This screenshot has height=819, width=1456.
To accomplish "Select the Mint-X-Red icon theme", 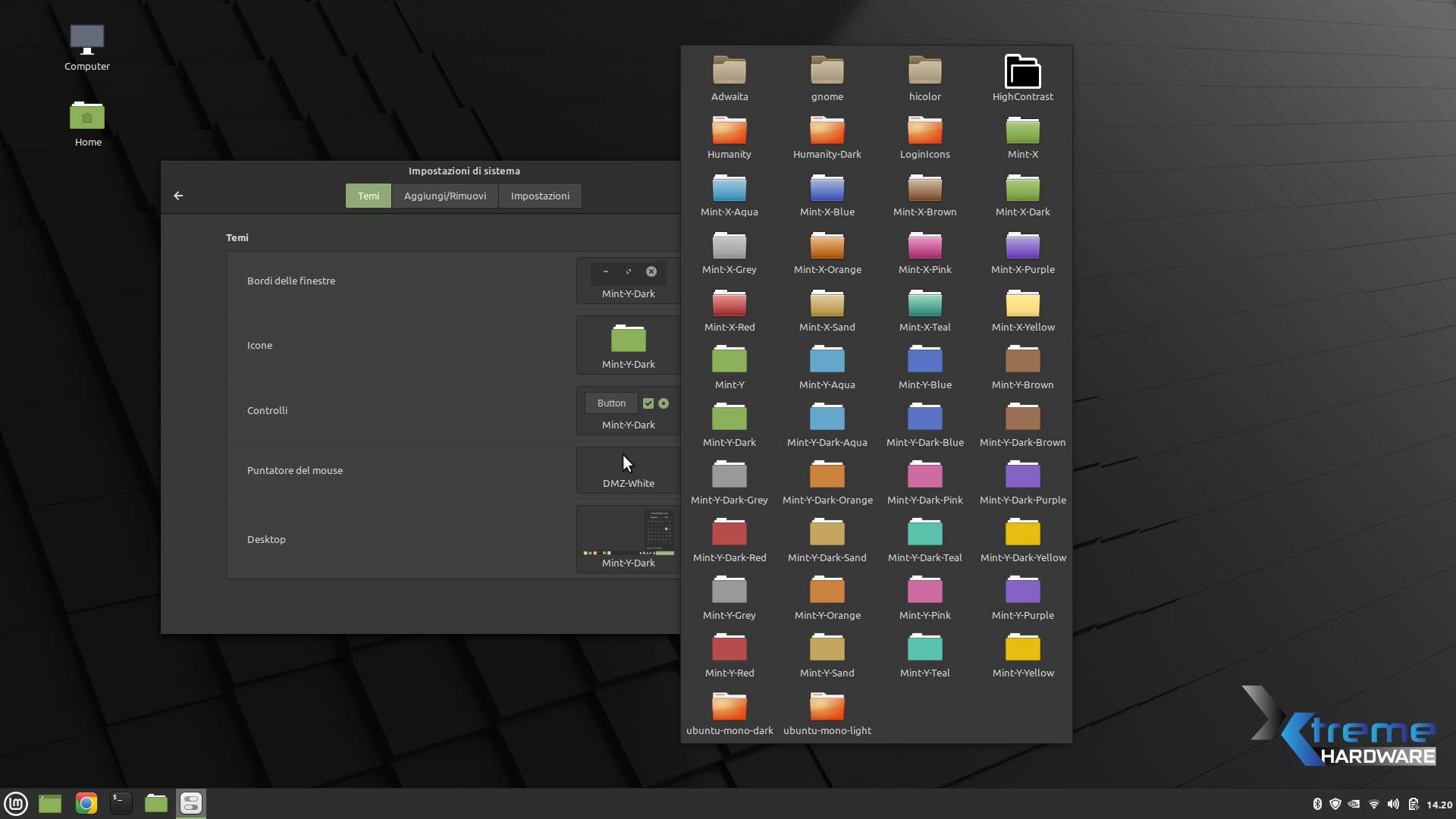I will [x=729, y=309].
